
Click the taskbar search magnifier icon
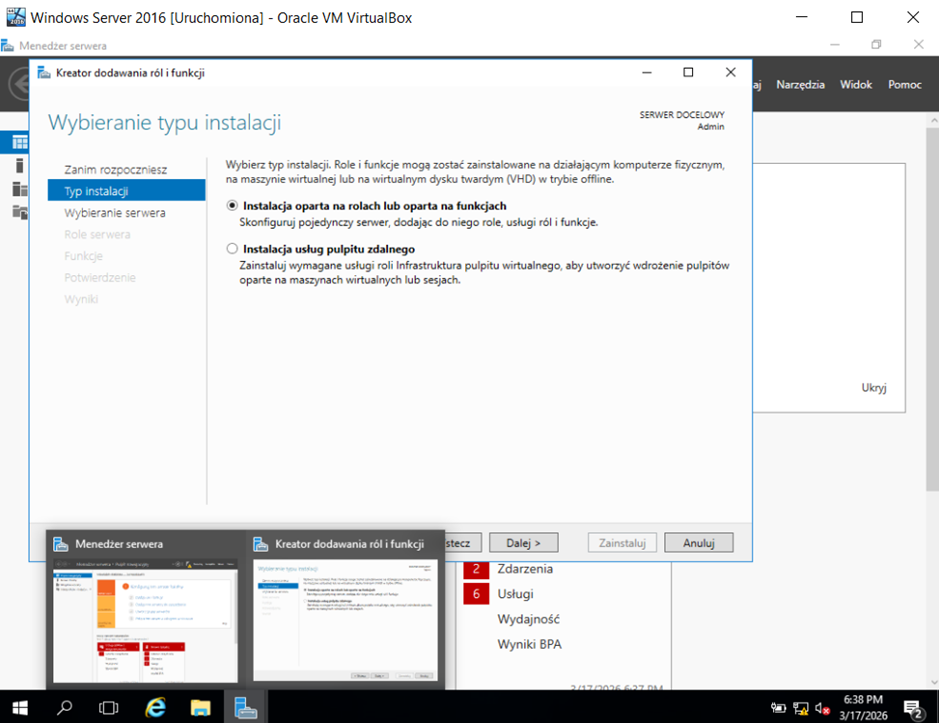[x=65, y=707]
